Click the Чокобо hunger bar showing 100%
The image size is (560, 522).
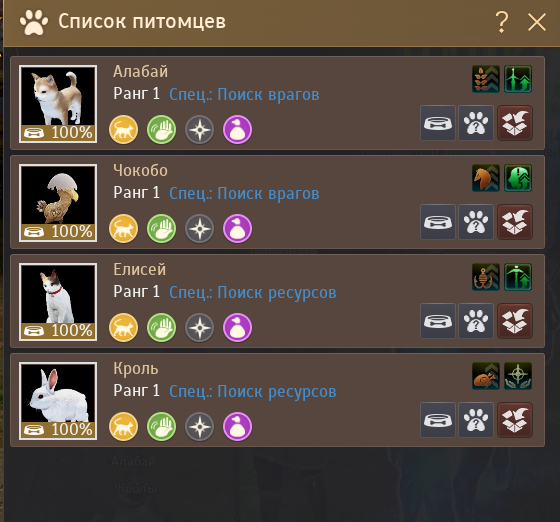tap(58, 232)
